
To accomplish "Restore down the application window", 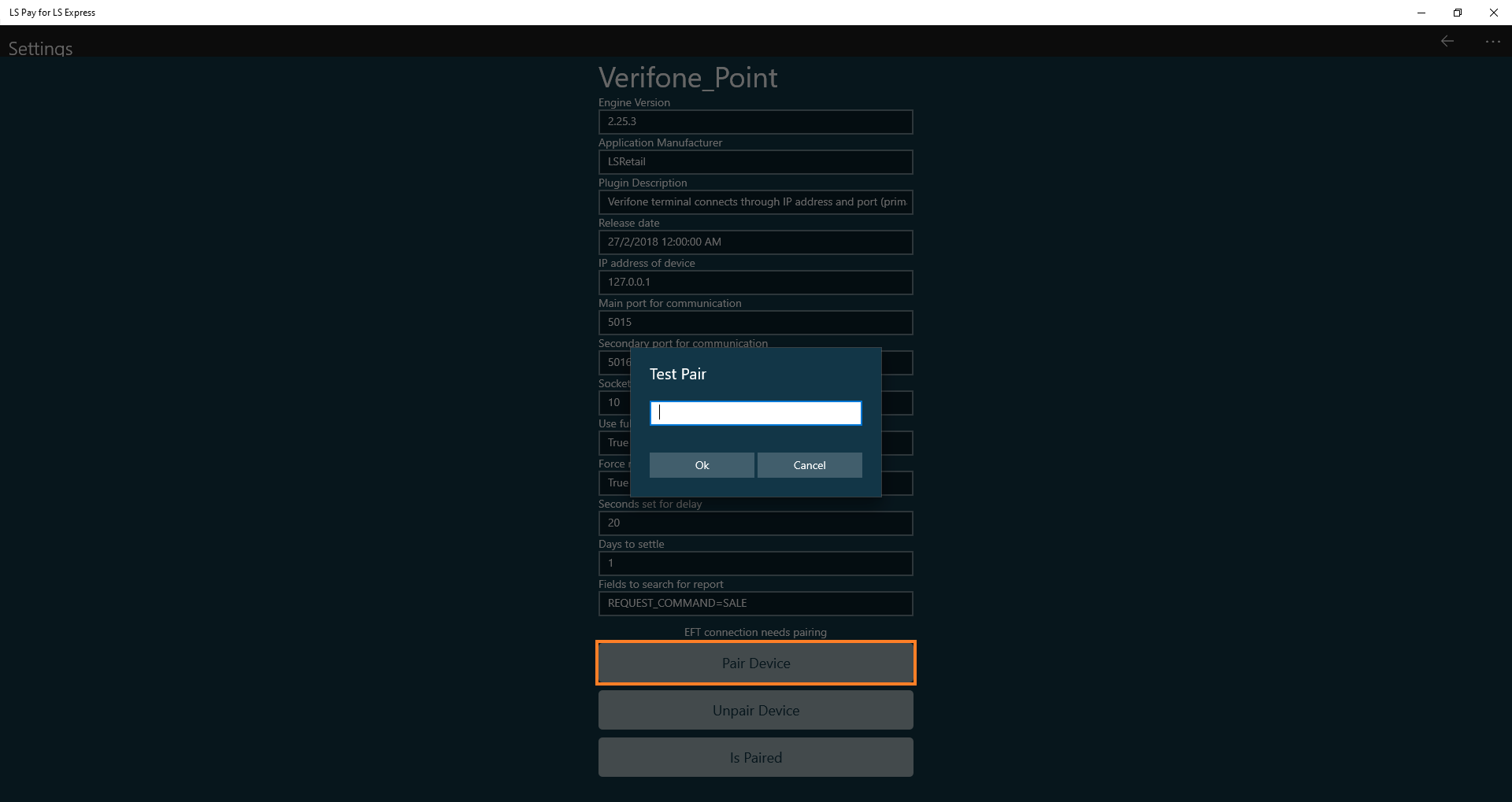I will tap(1457, 13).
